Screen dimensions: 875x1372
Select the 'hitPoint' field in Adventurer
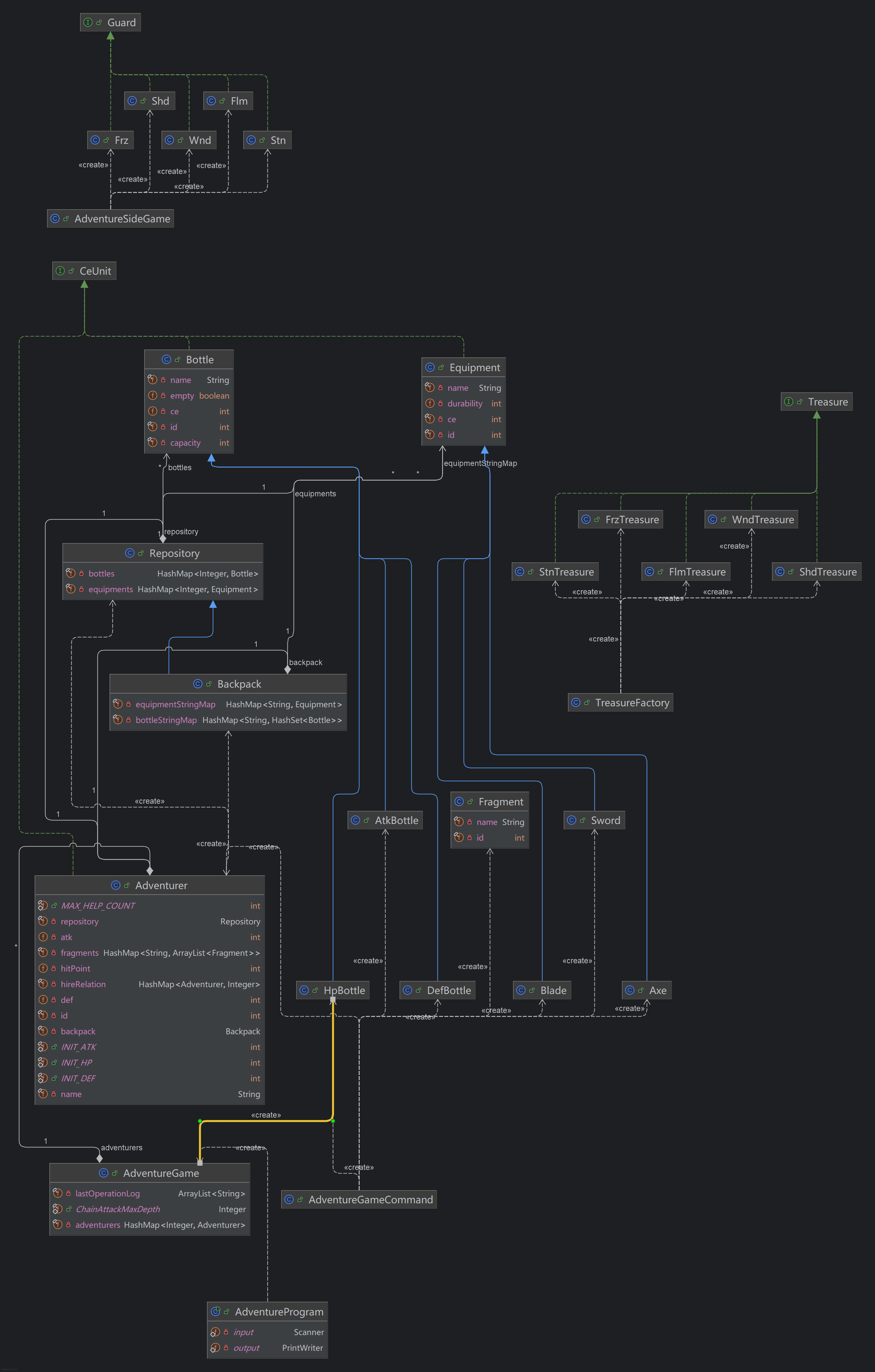click(149, 969)
